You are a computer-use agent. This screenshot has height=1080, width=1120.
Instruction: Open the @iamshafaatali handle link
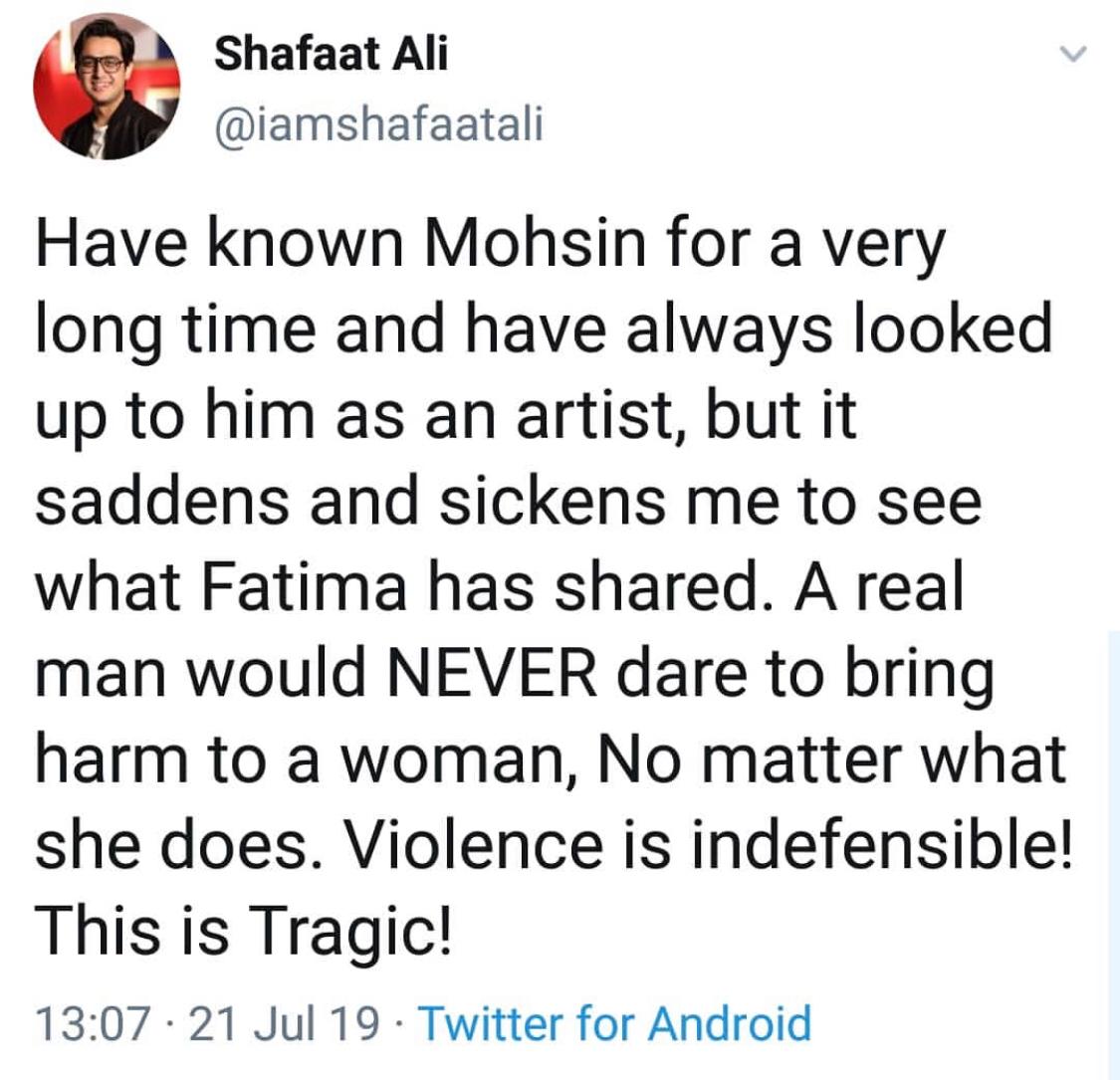[378, 124]
